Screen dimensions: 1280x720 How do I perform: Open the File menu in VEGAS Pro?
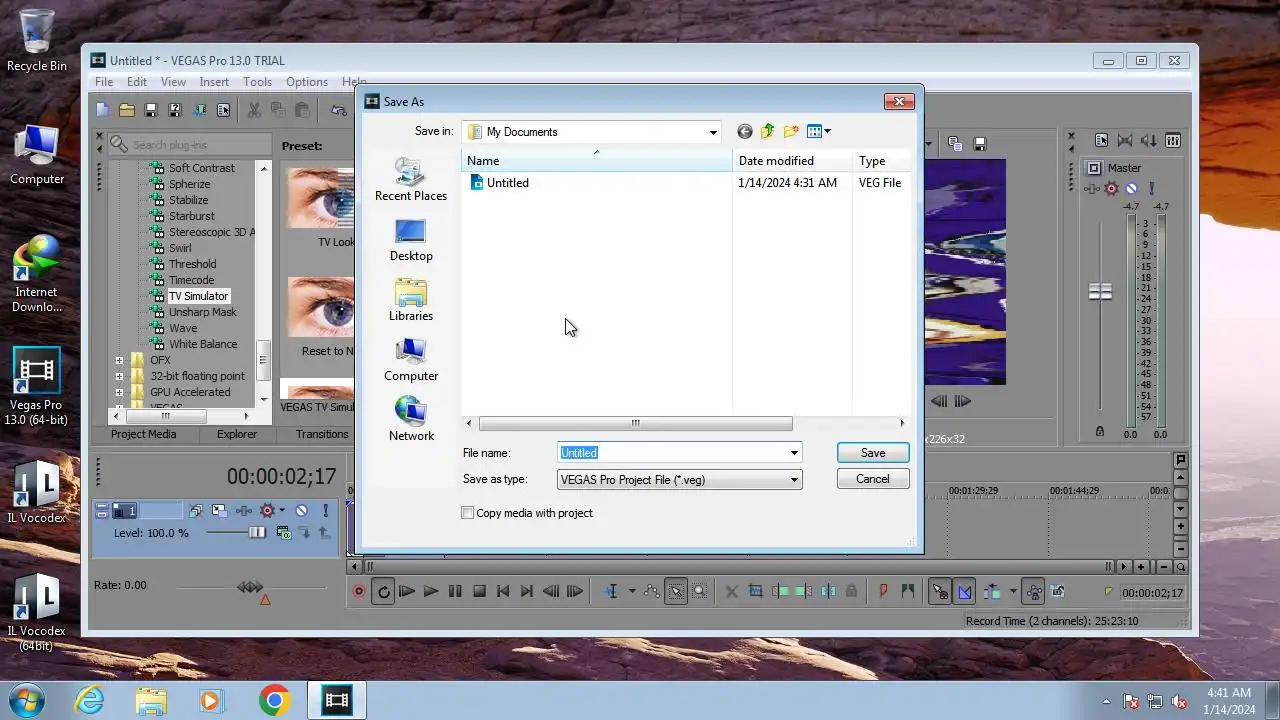104,82
